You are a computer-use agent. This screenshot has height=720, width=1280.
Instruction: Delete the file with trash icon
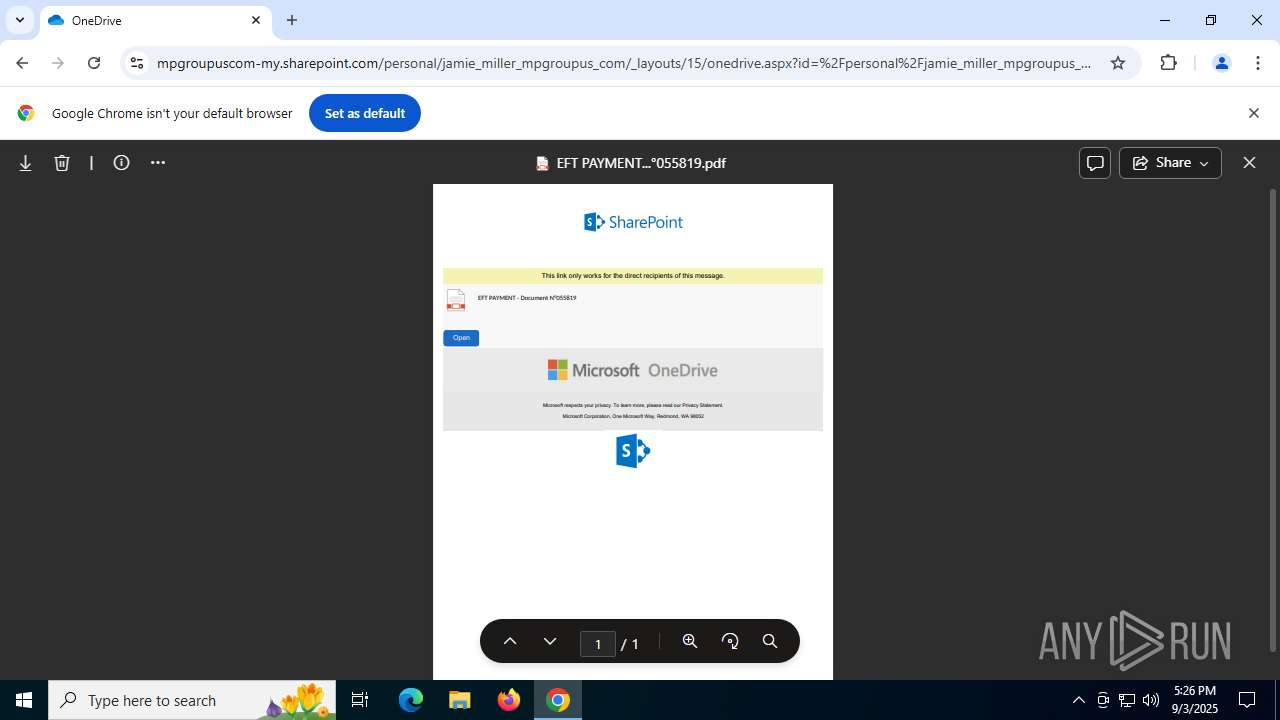pyautogui.click(x=62, y=163)
